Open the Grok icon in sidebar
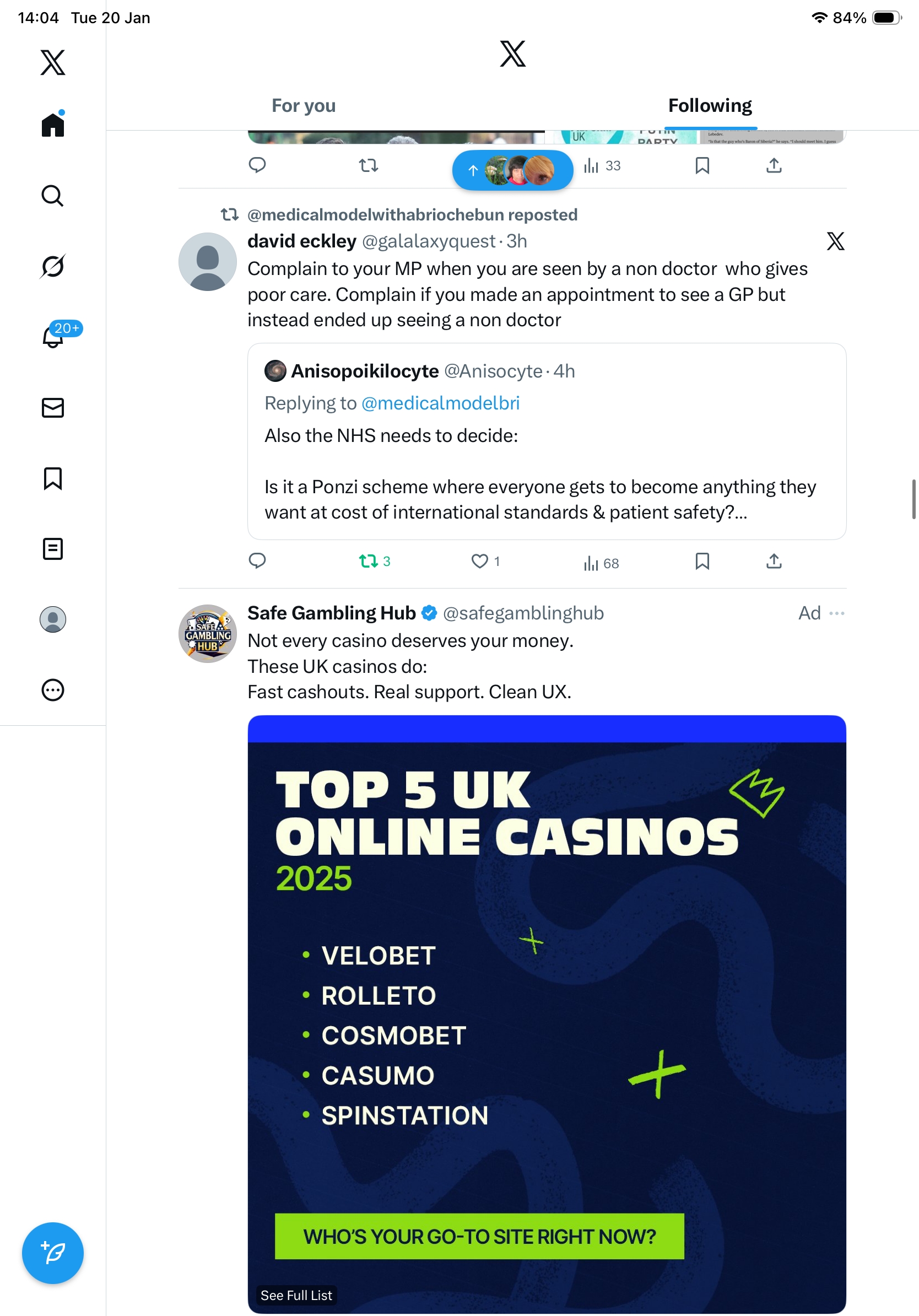 click(53, 266)
